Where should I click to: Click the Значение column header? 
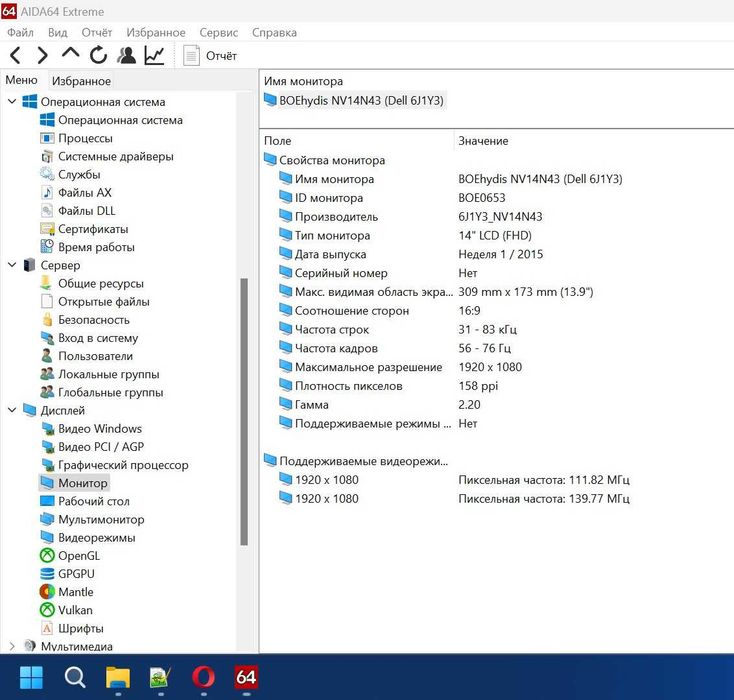coord(483,140)
